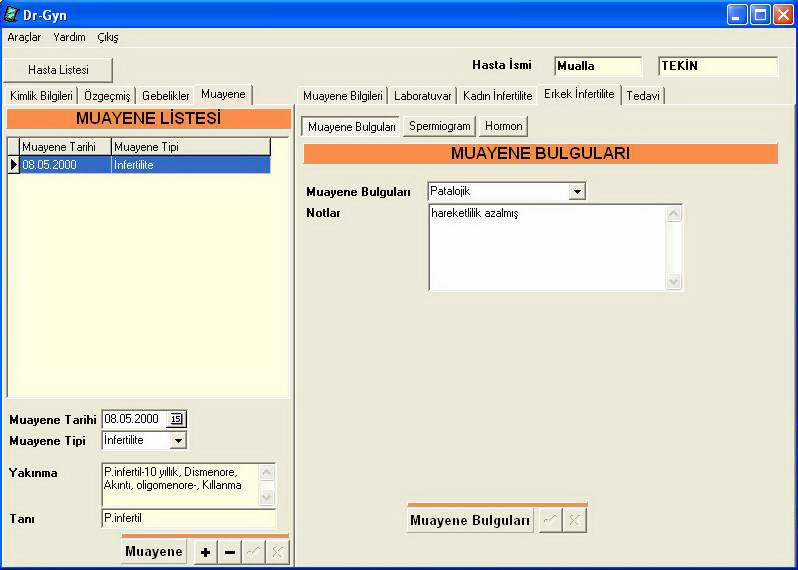The width and height of the screenshot is (798, 570).
Task: Click the plus icon to add examination
Action: (206, 553)
